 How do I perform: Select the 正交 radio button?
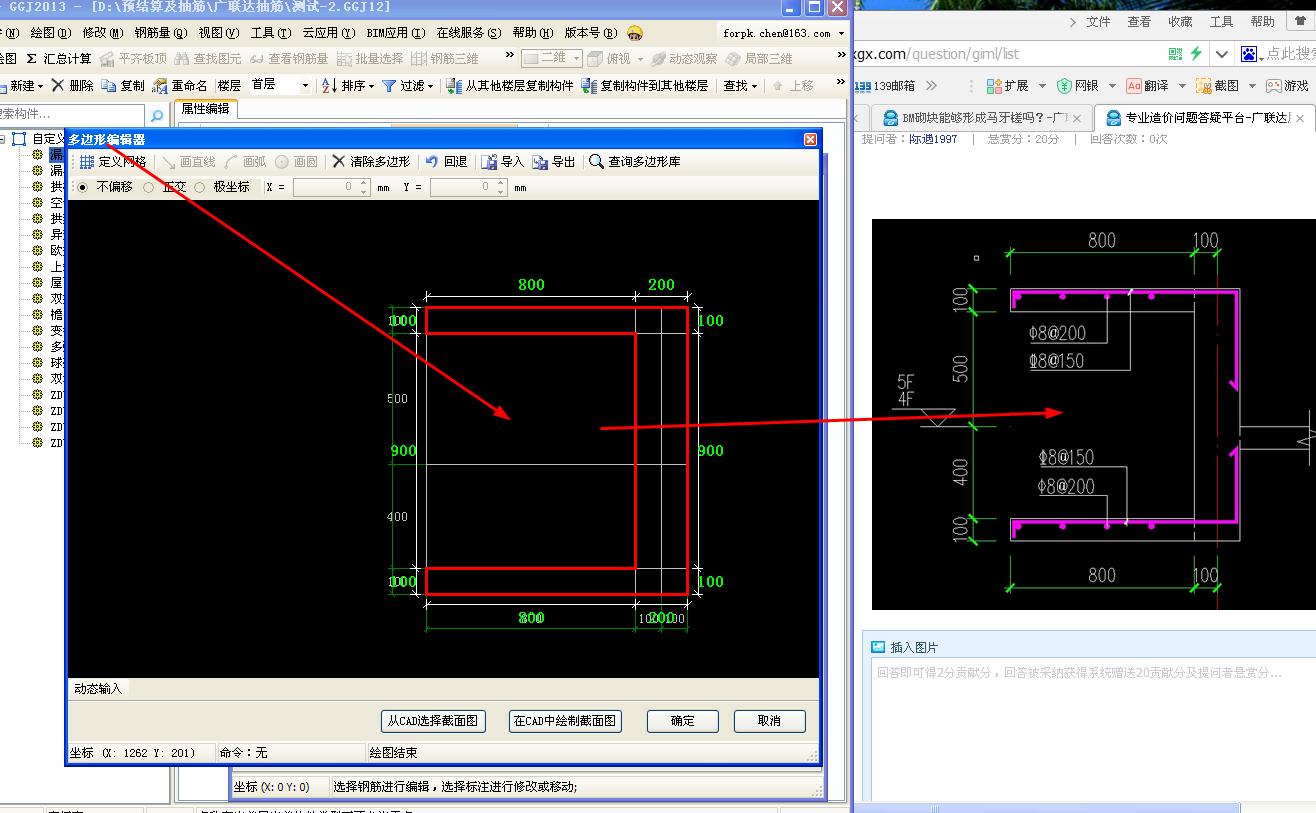pos(148,187)
